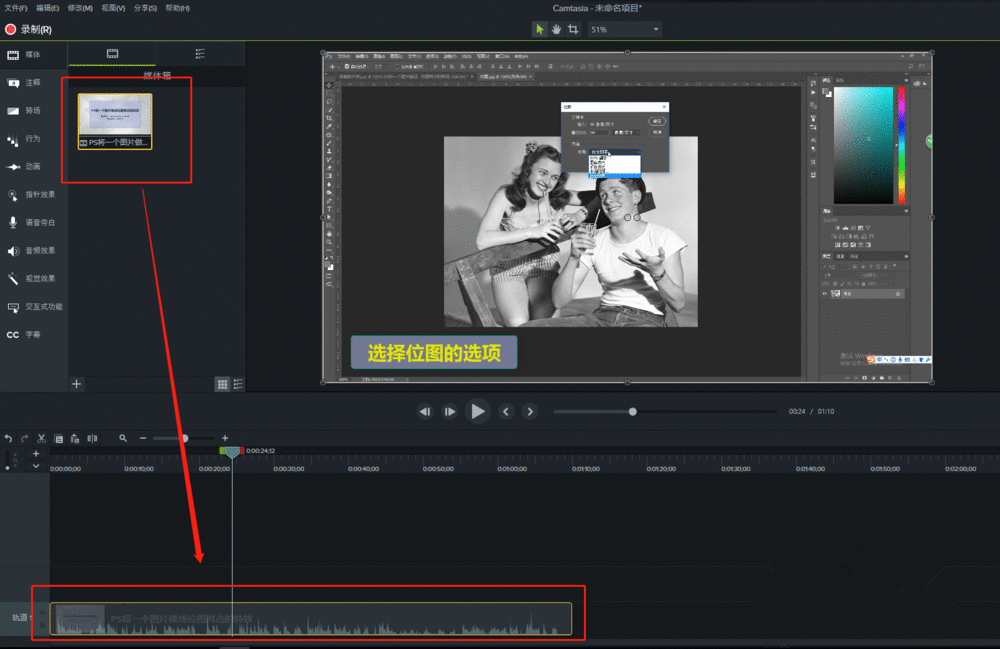Click the plus icon to add a track
The width and height of the screenshot is (1000, 649).
coord(36,454)
